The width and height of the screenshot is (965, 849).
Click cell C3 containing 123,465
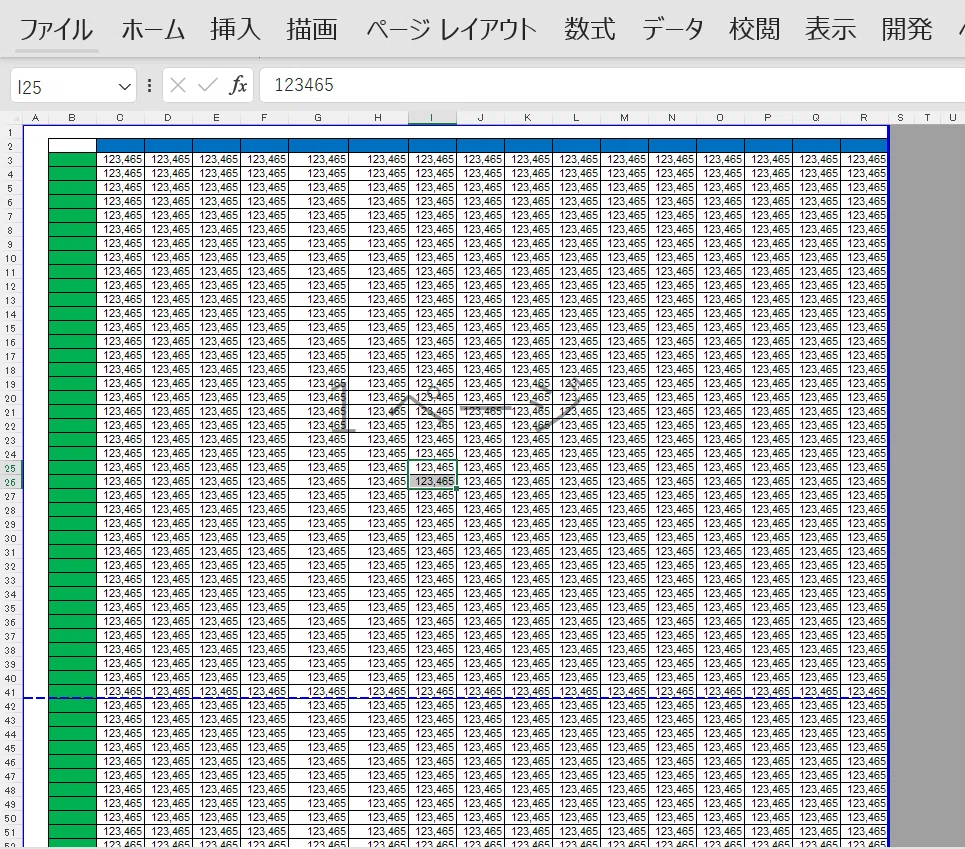pos(121,159)
